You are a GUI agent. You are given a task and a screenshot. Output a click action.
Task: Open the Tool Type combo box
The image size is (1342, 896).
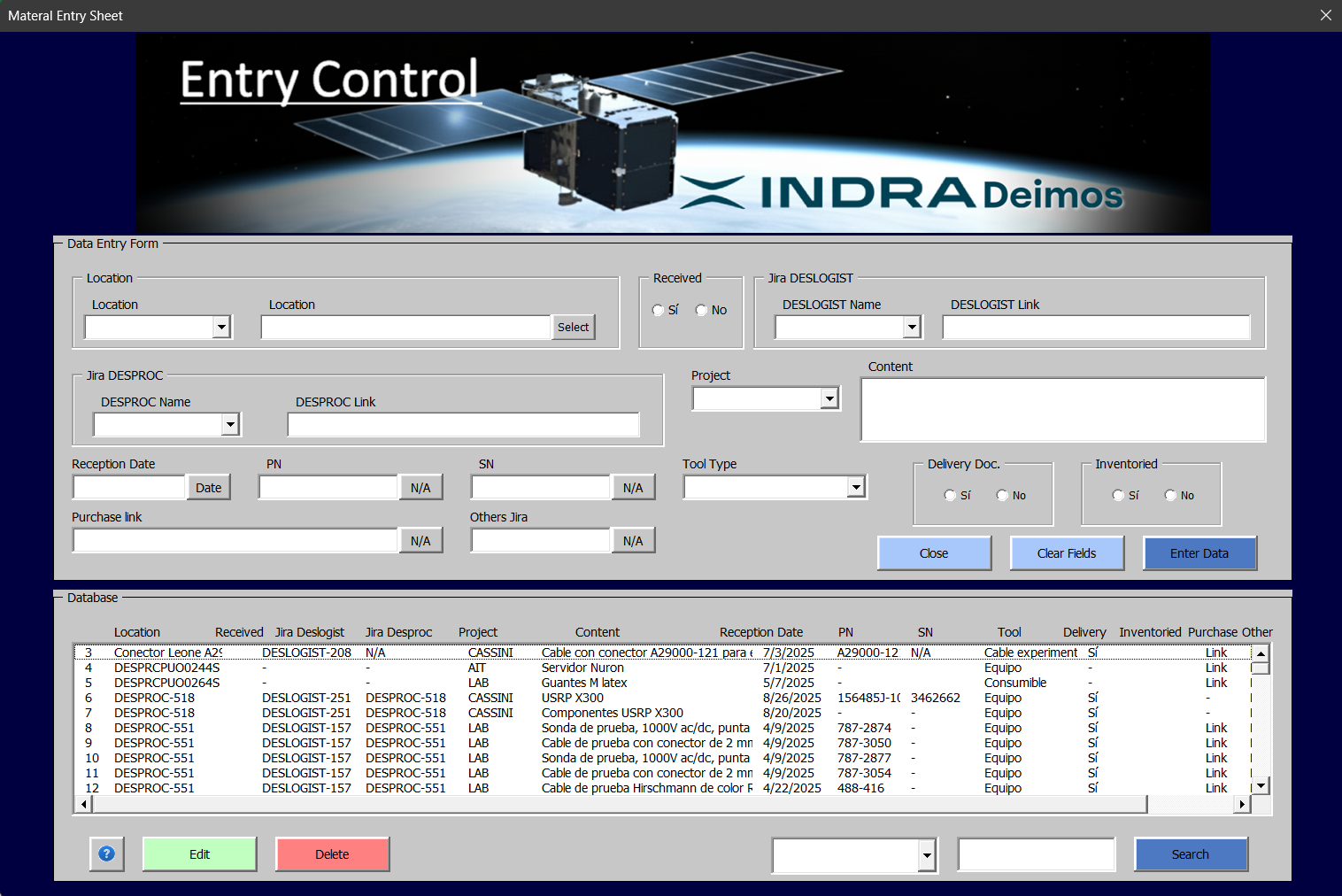855,487
